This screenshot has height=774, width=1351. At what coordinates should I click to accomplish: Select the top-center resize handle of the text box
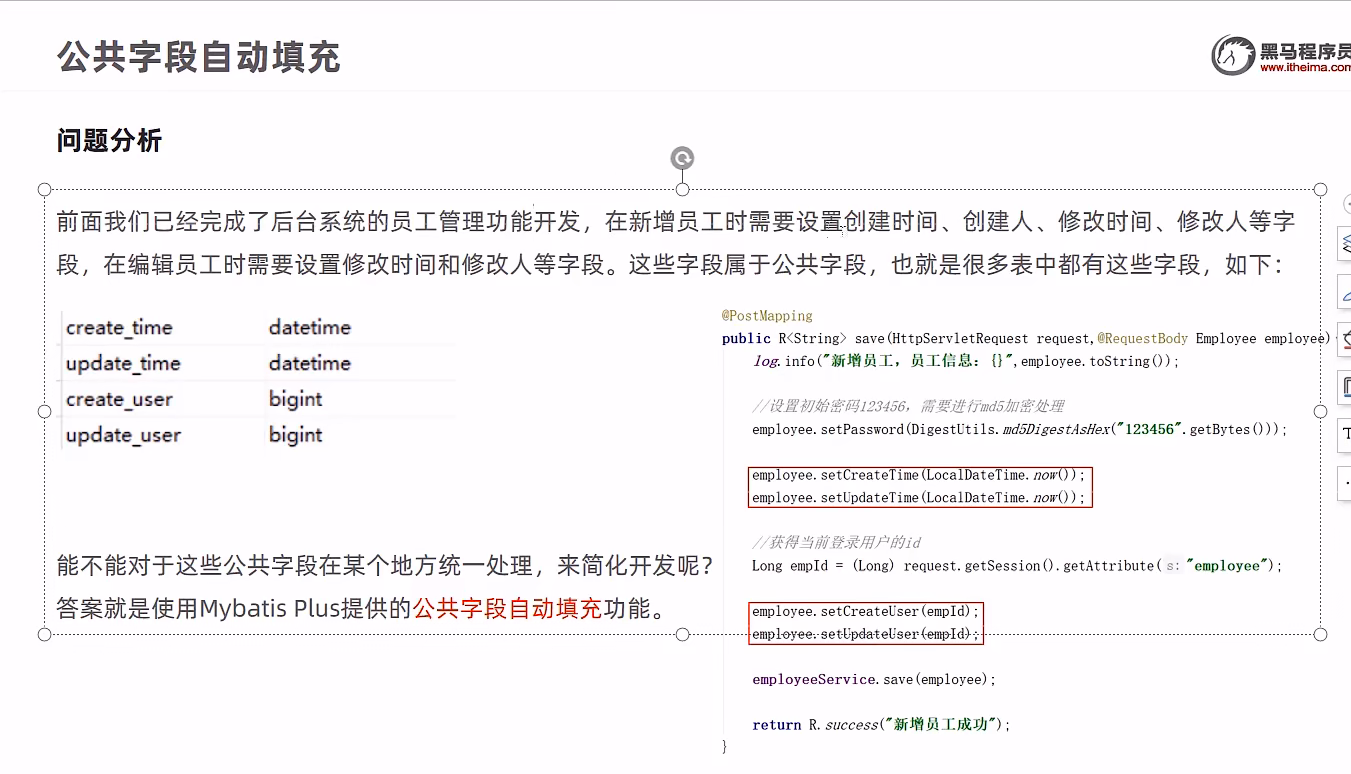682,189
